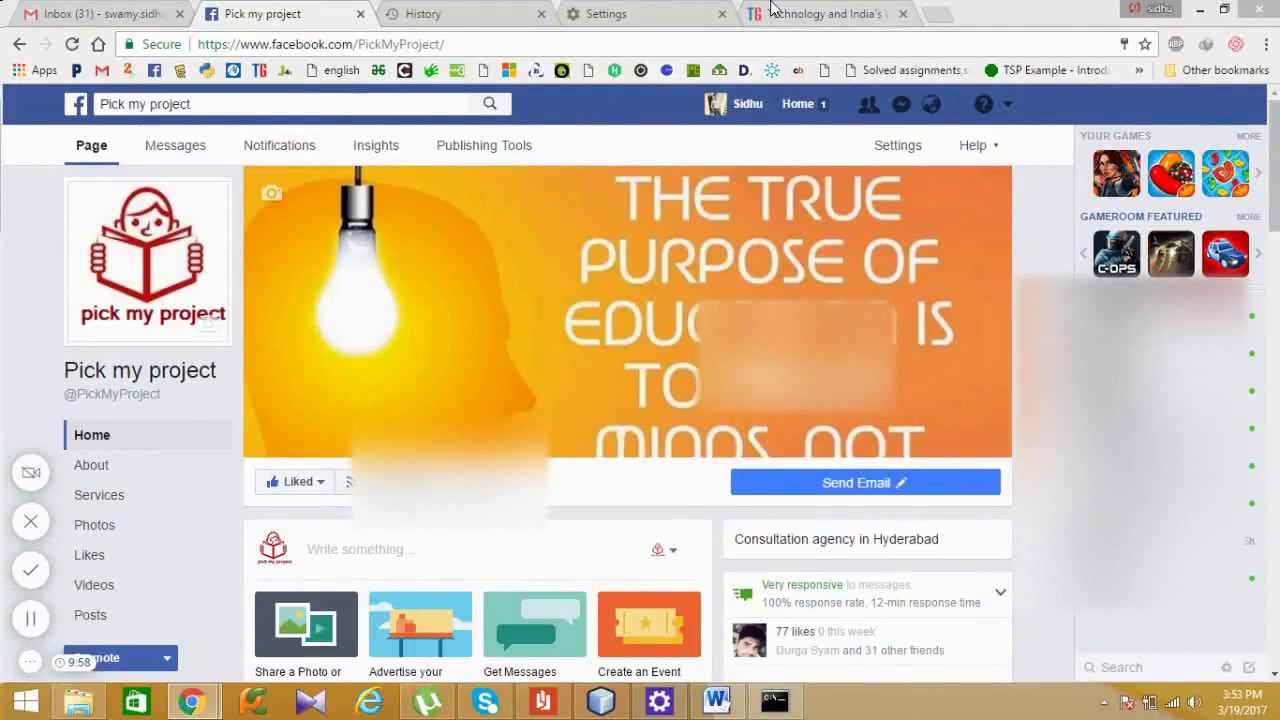The width and height of the screenshot is (1280, 720).
Task: Select Likes in page sidebar
Action: point(89,555)
